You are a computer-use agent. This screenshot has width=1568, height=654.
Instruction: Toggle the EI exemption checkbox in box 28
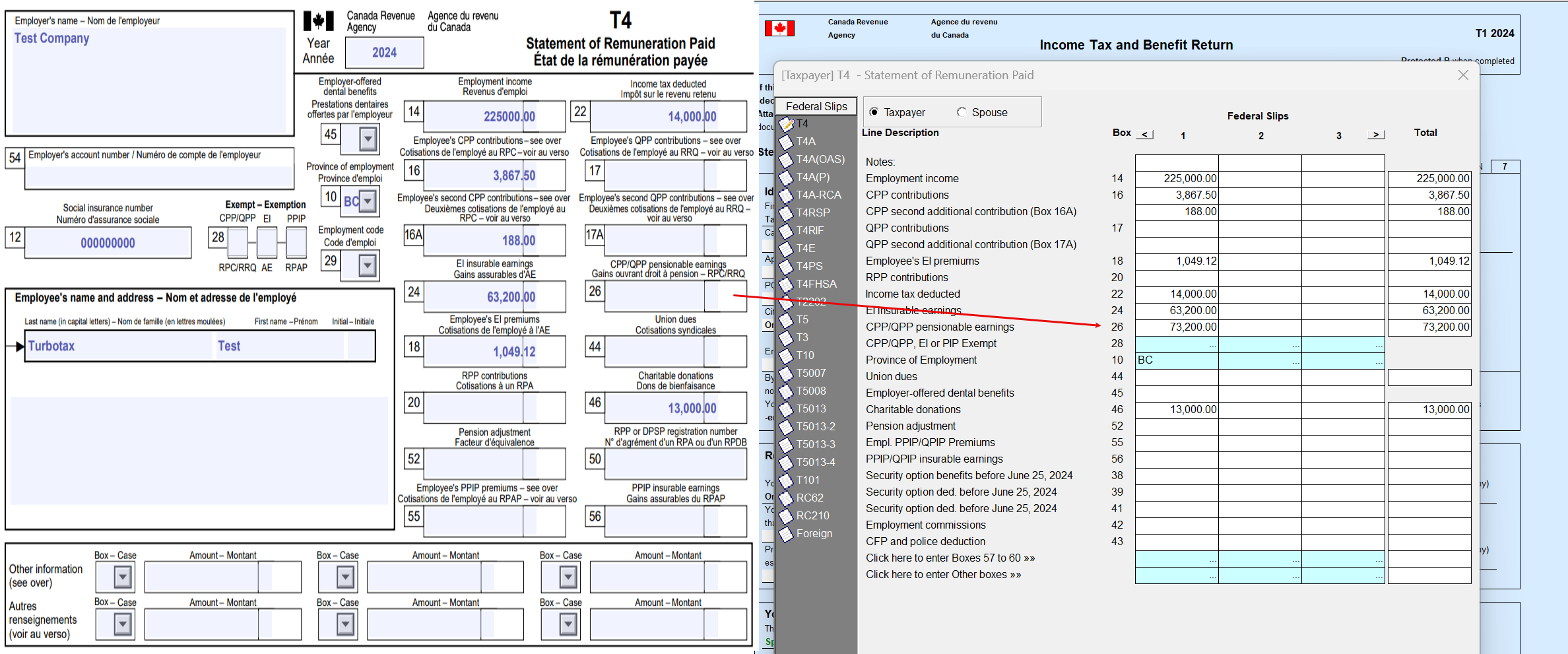click(267, 242)
